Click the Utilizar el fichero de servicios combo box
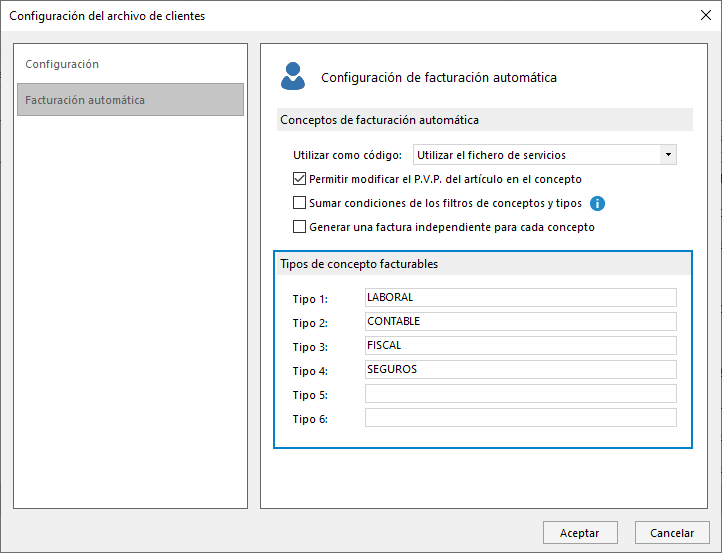Screen dimensions: 722x553 pyautogui.click(x=545, y=155)
